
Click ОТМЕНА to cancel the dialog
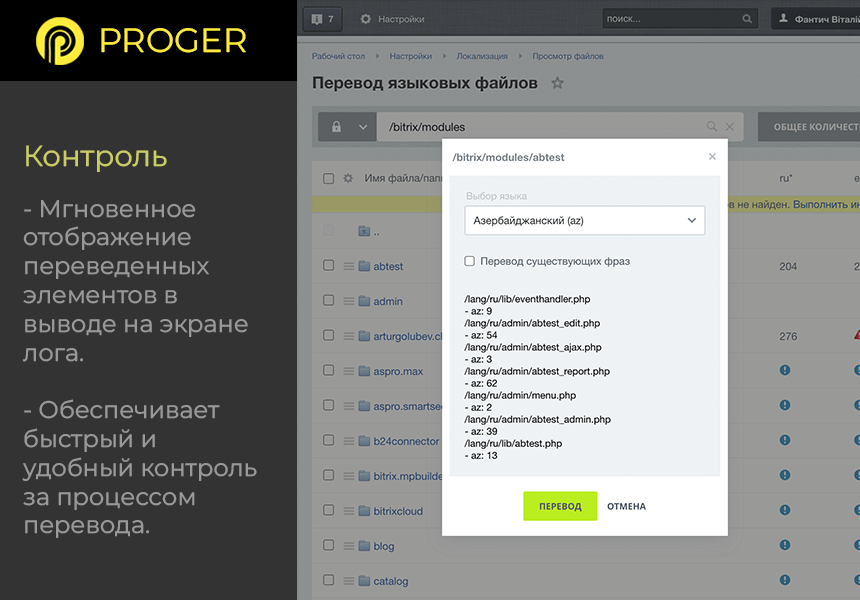pyautogui.click(x=626, y=506)
